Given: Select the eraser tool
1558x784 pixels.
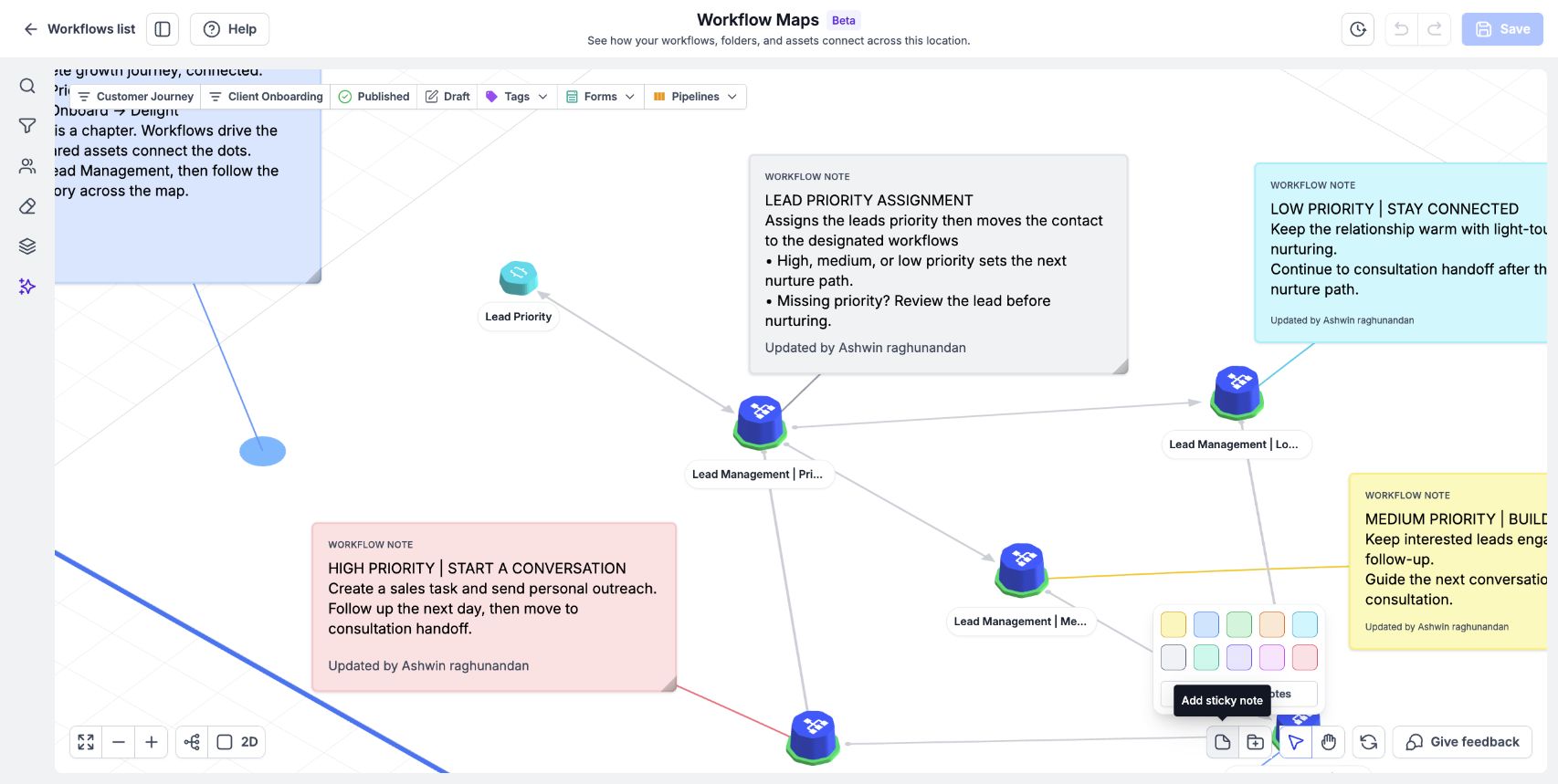Looking at the screenshot, I should tap(27, 206).
